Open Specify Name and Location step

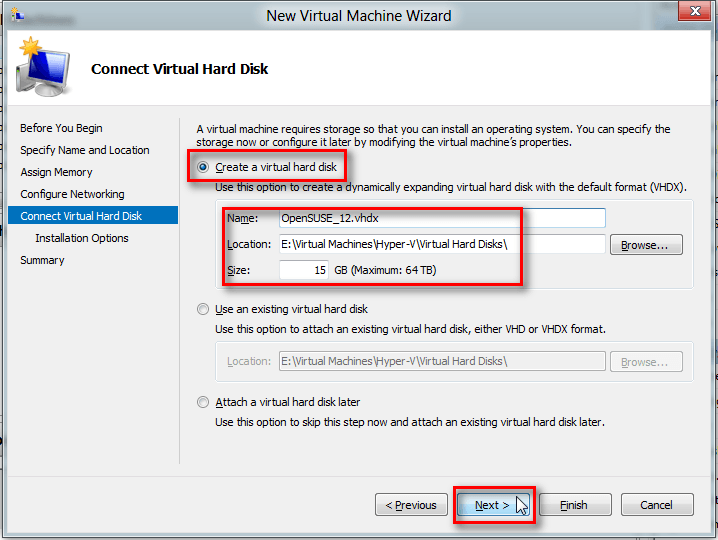pos(85,150)
